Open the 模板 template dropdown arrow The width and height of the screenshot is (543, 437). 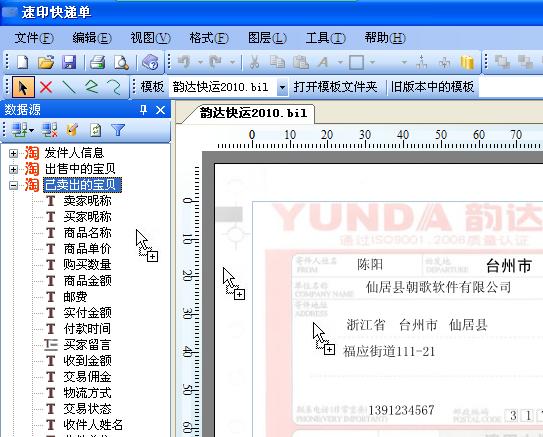pyautogui.click(x=283, y=87)
